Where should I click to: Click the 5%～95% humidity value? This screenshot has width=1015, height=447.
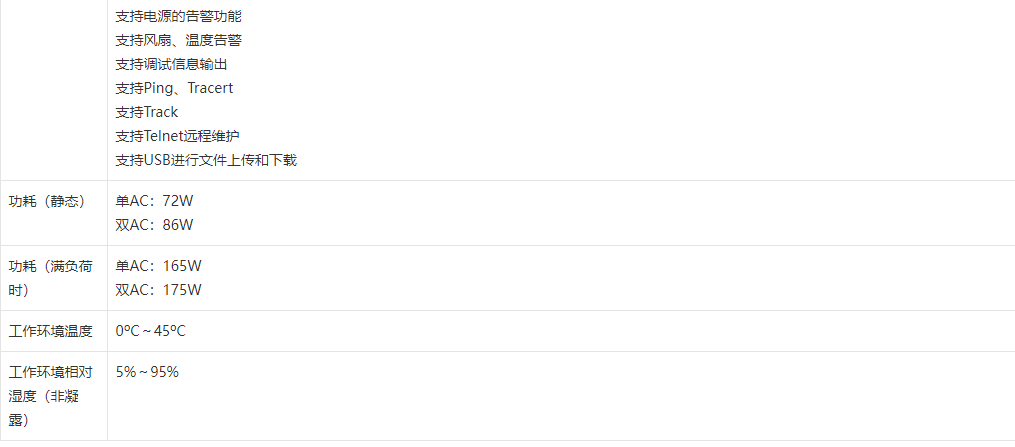pyautogui.click(x=147, y=372)
